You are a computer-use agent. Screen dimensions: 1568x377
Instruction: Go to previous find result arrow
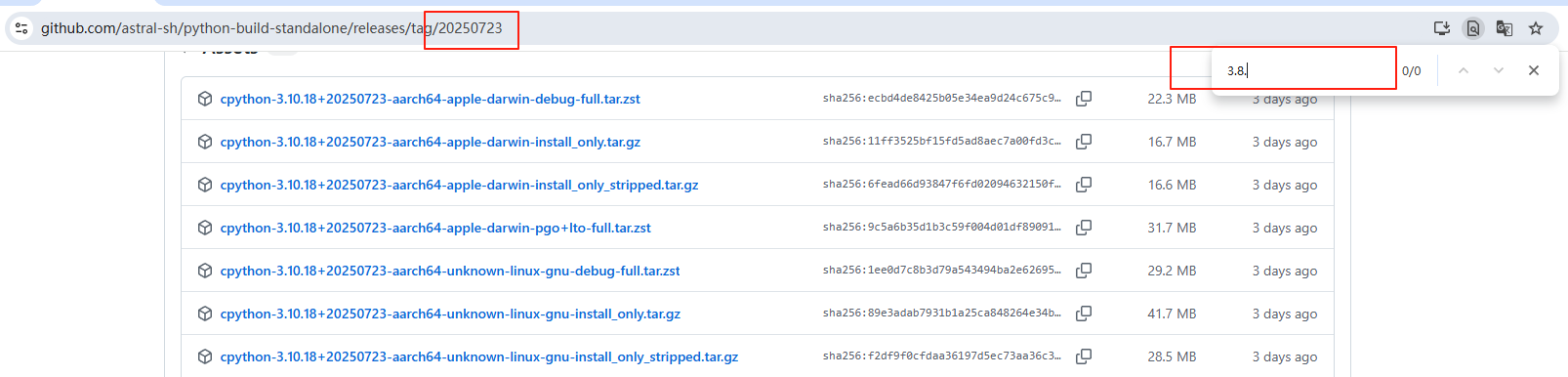click(x=1464, y=70)
